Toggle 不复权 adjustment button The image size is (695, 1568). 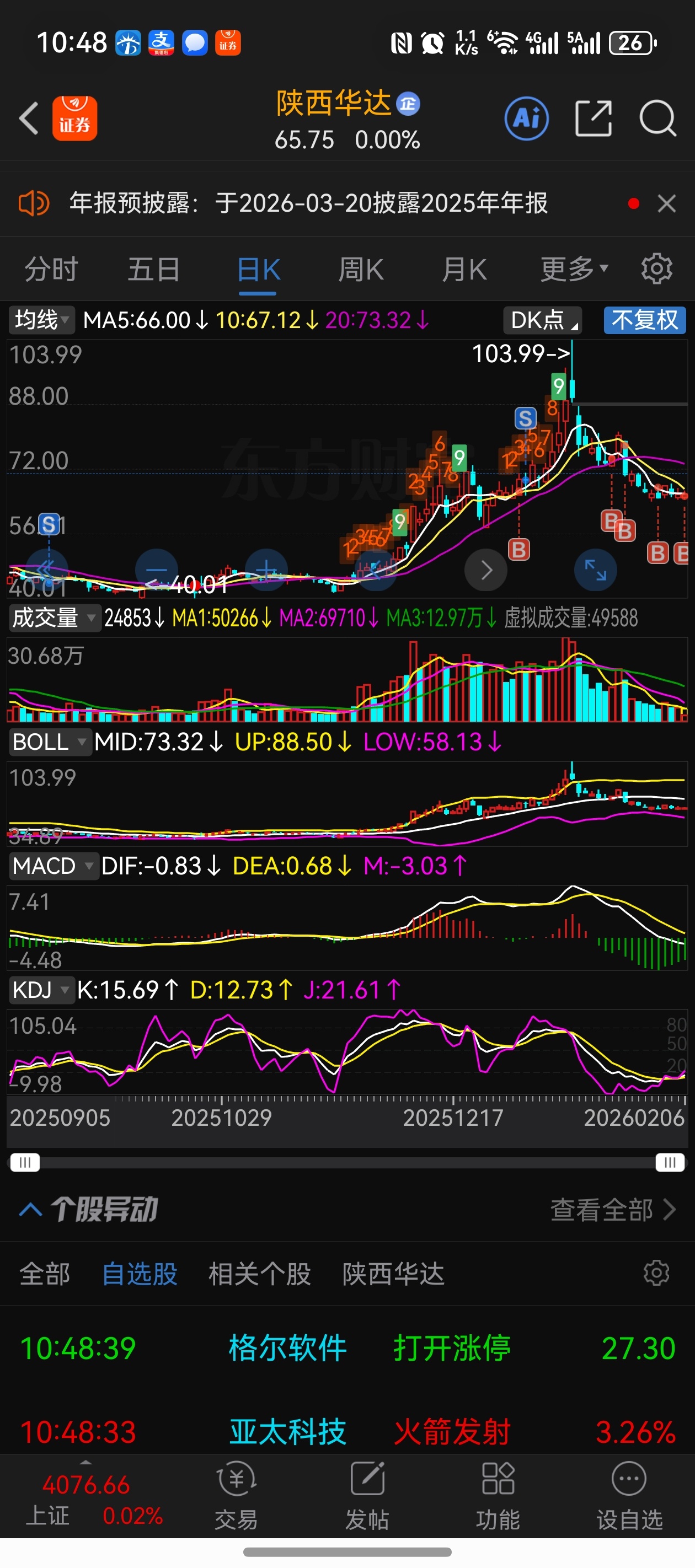[x=644, y=320]
